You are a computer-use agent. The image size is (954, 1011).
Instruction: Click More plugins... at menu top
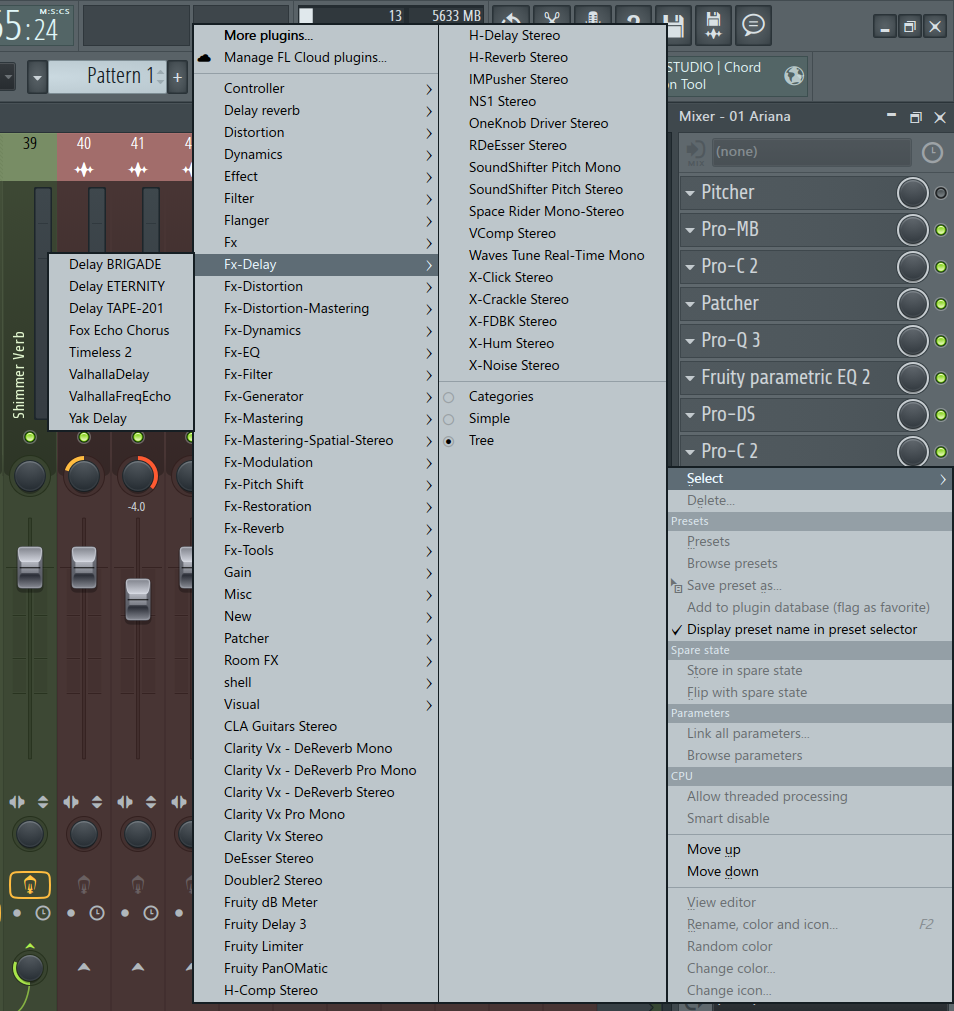[x=268, y=36]
